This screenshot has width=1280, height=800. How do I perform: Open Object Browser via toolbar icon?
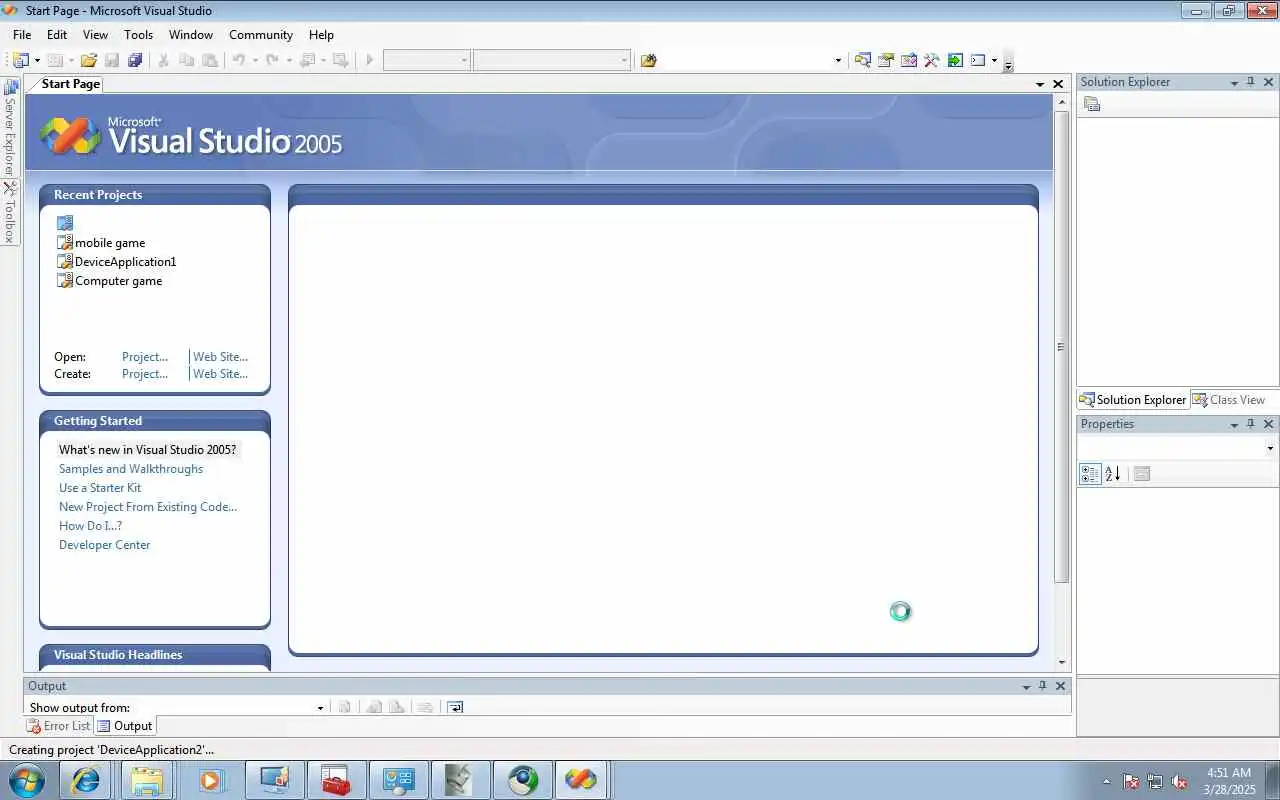point(908,60)
